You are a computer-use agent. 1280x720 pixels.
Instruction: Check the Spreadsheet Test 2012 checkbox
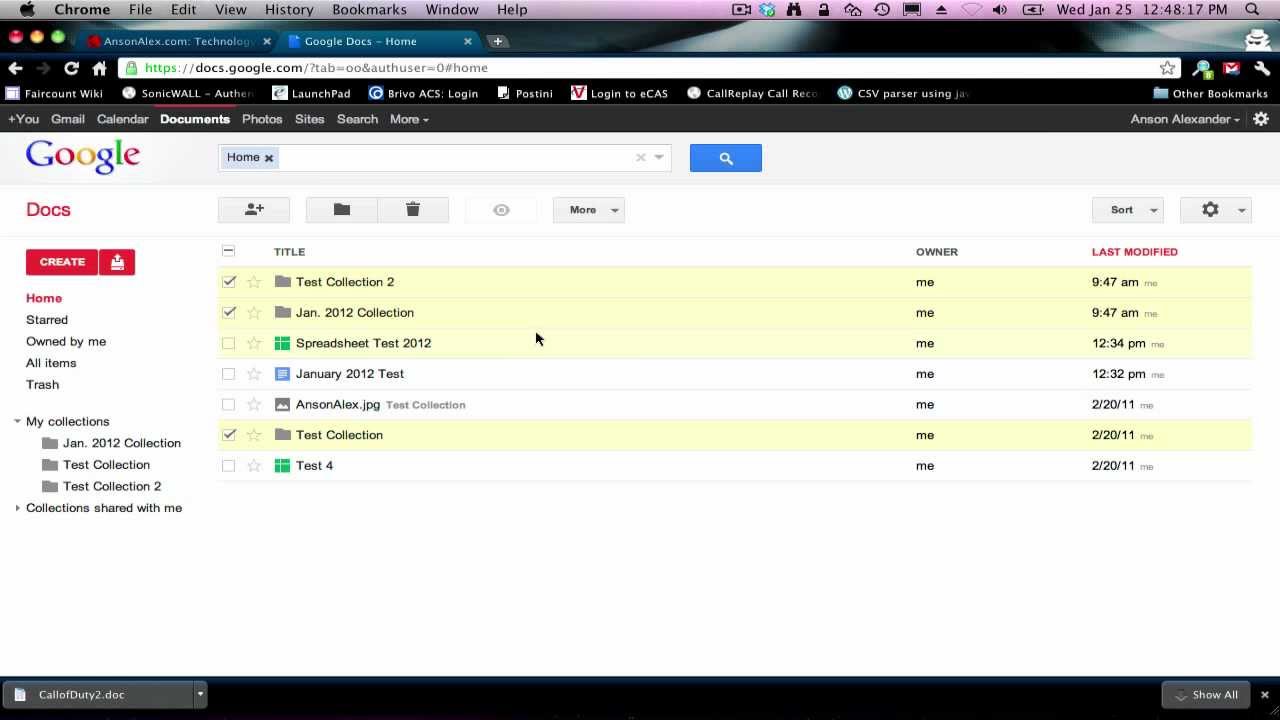click(229, 343)
